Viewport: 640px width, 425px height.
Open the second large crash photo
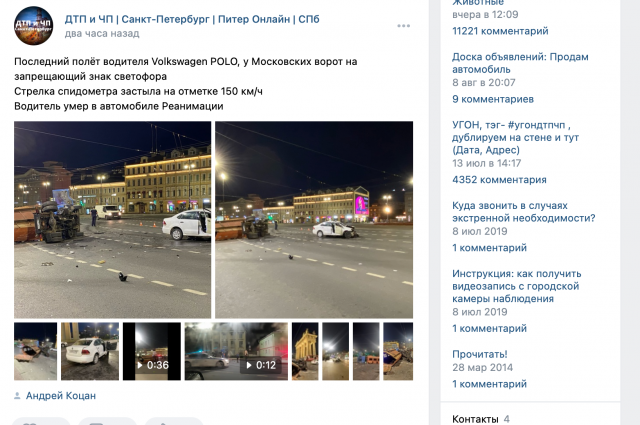pyautogui.click(x=314, y=220)
